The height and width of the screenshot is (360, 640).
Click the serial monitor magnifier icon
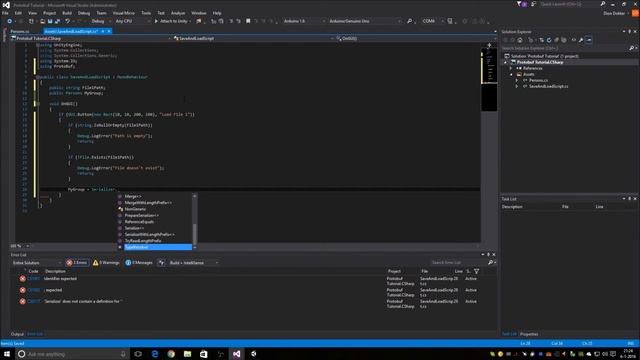tap(409, 21)
